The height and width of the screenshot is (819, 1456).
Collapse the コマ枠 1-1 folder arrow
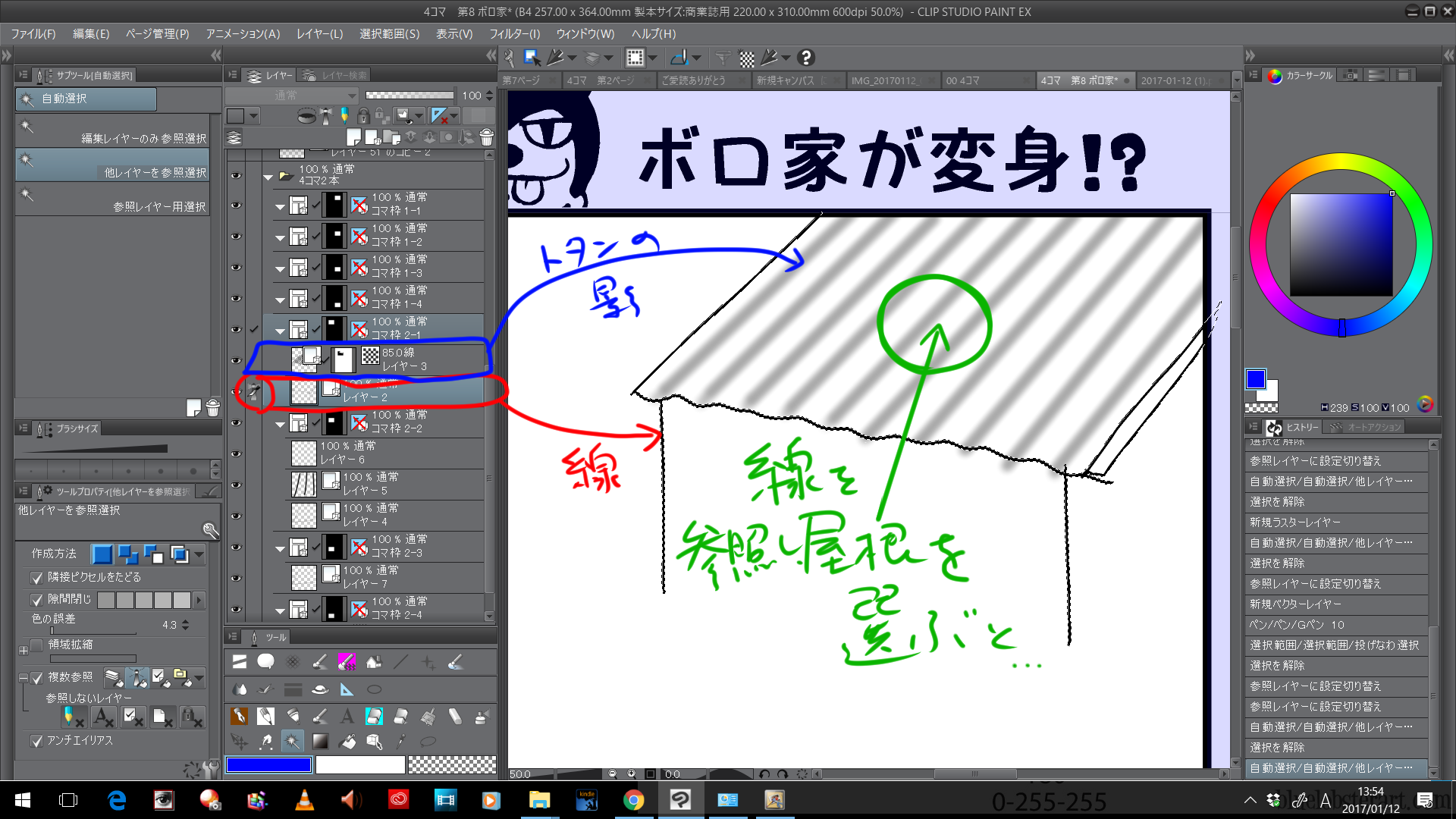pyautogui.click(x=280, y=206)
